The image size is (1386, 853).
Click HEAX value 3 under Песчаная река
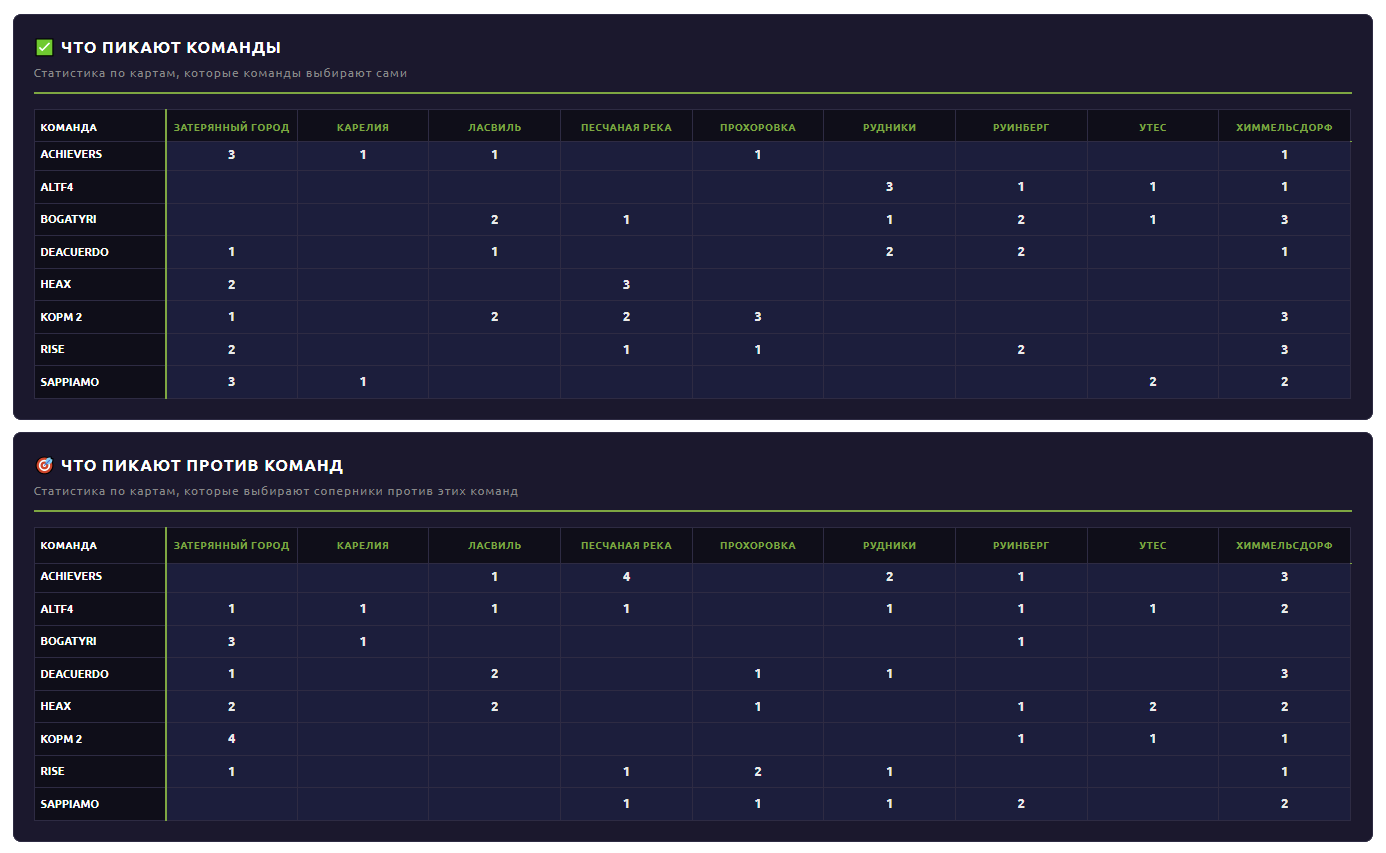coord(626,285)
